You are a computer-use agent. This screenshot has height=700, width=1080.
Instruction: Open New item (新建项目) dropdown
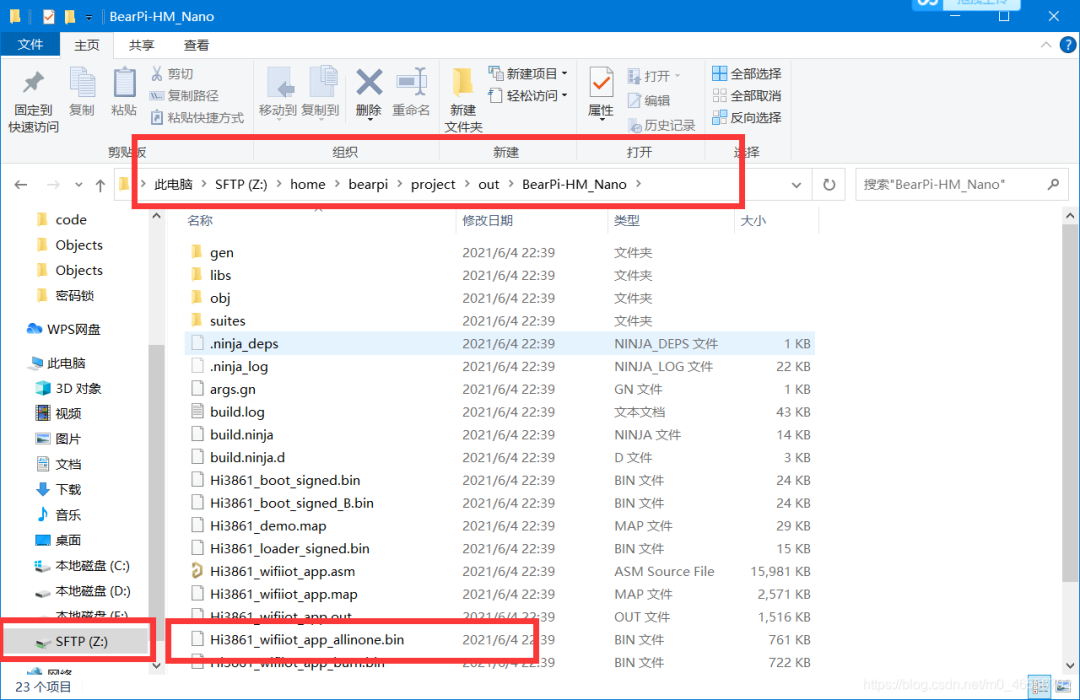[x=528, y=74]
